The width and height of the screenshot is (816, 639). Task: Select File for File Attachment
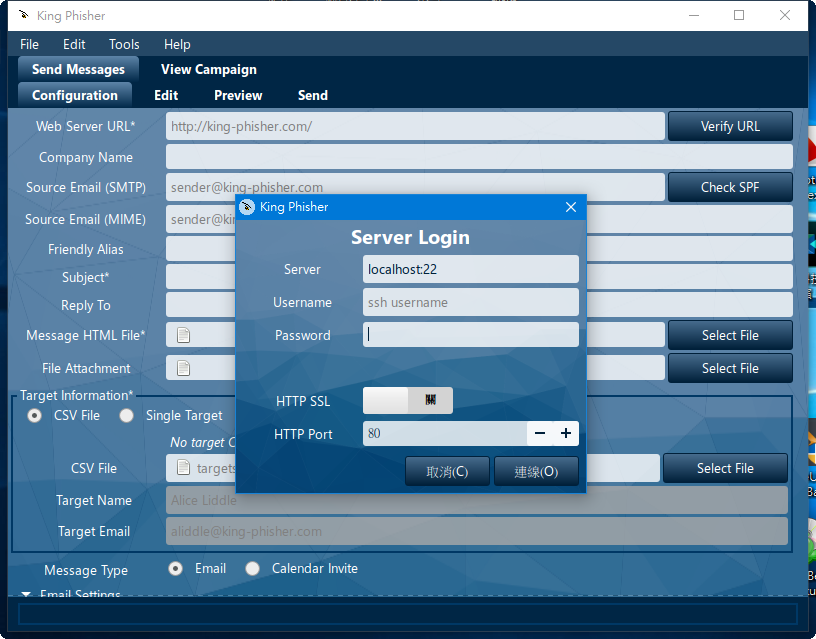[x=730, y=368]
